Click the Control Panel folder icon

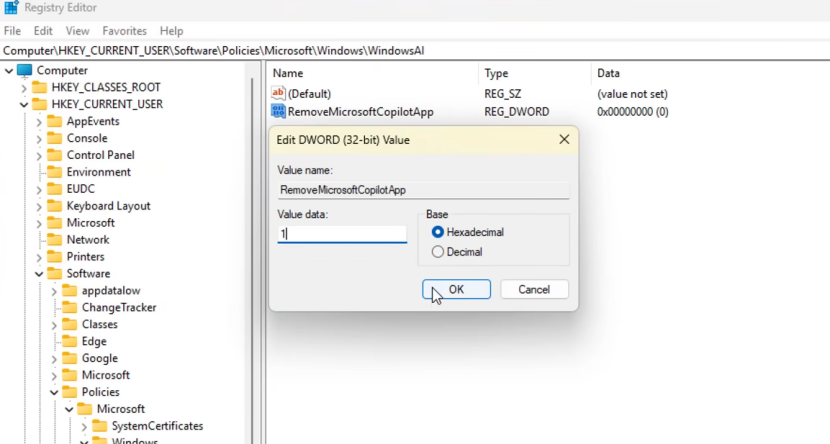(x=54, y=155)
